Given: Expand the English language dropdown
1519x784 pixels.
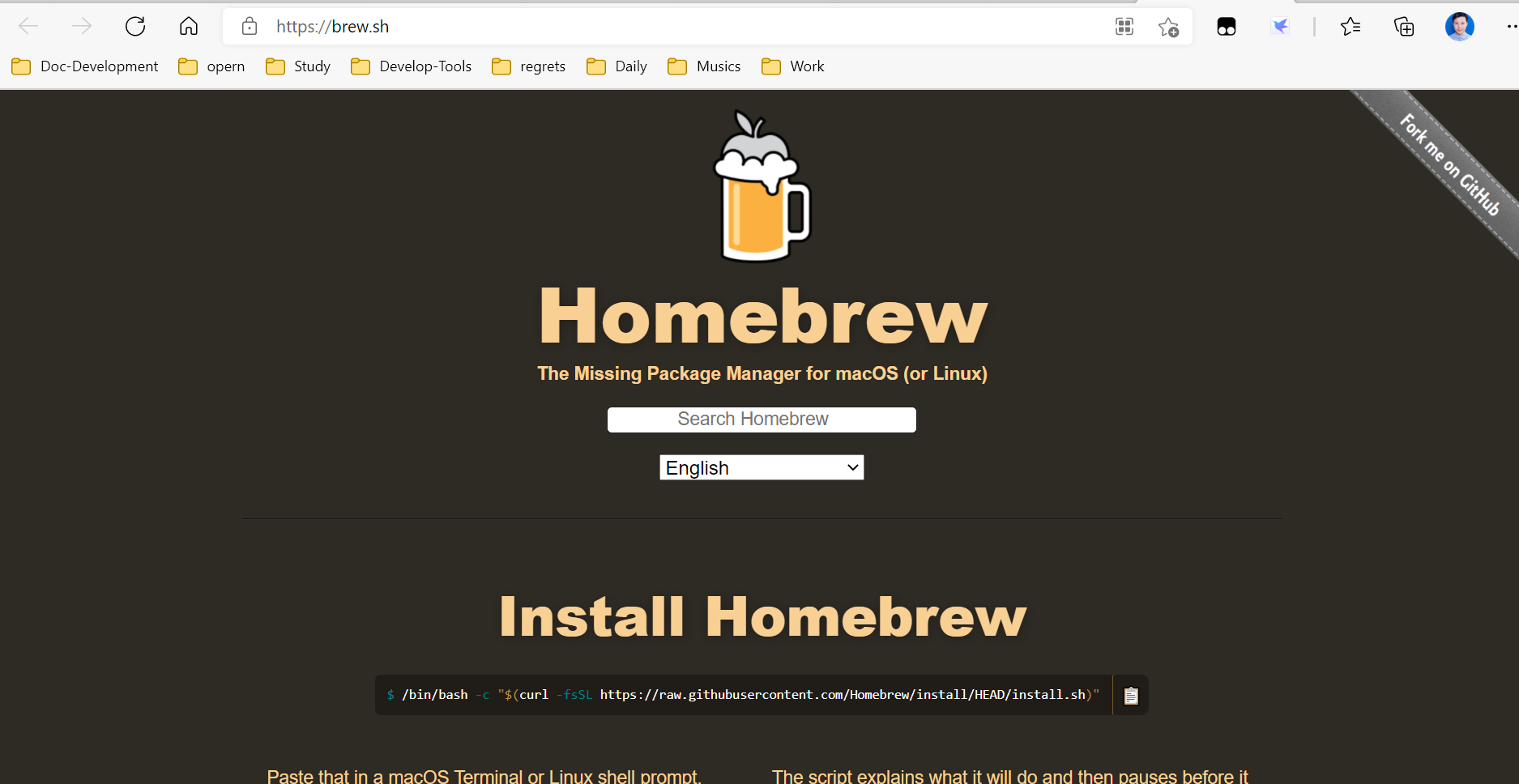Looking at the screenshot, I should pyautogui.click(x=762, y=467).
